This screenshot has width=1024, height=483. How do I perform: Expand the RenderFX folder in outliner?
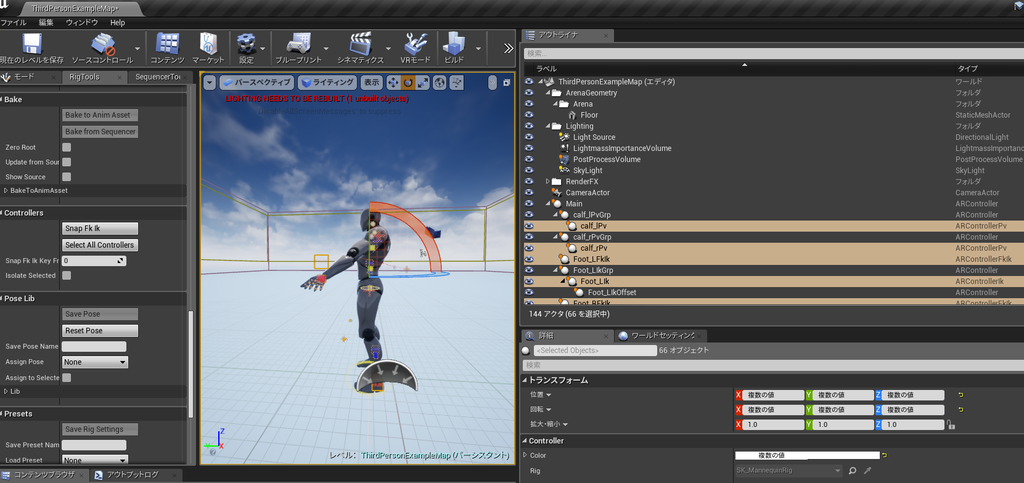pos(548,181)
